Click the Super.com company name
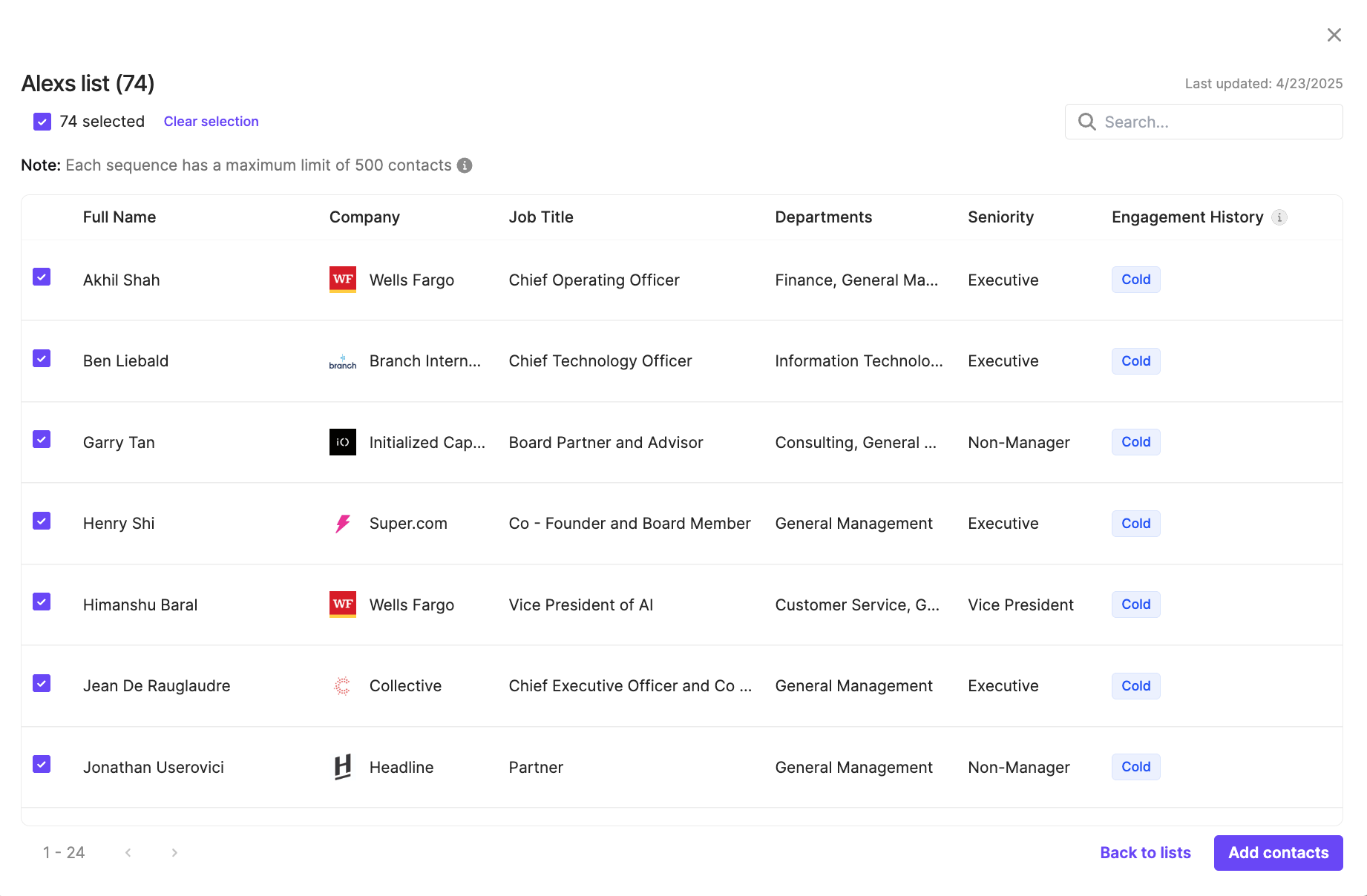 pos(408,524)
